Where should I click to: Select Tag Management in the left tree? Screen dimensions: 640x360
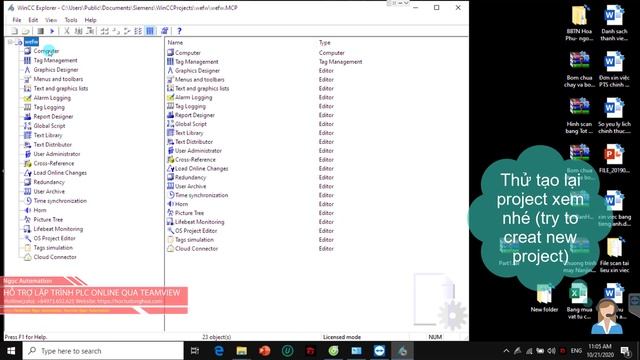pyautogui.click(x=56, y=60)
